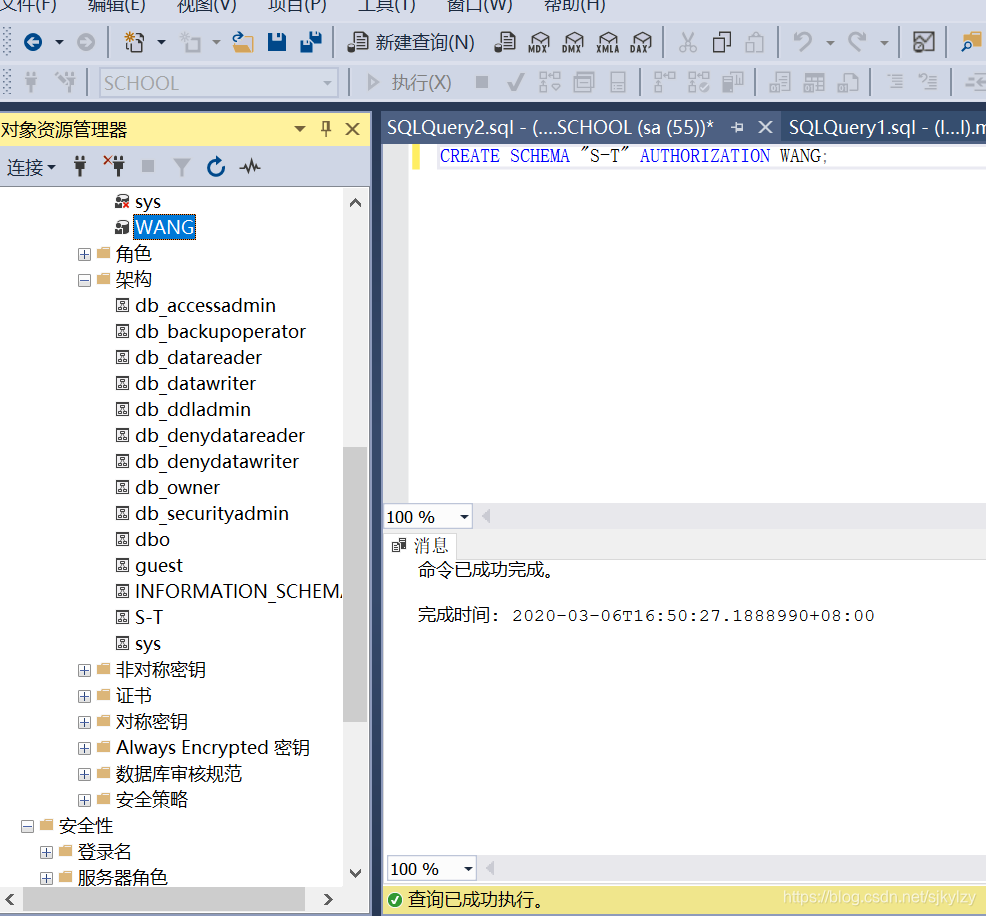Select the MDX query icon
The width and height of the screenshot is (986, 916).
point(539,42)
